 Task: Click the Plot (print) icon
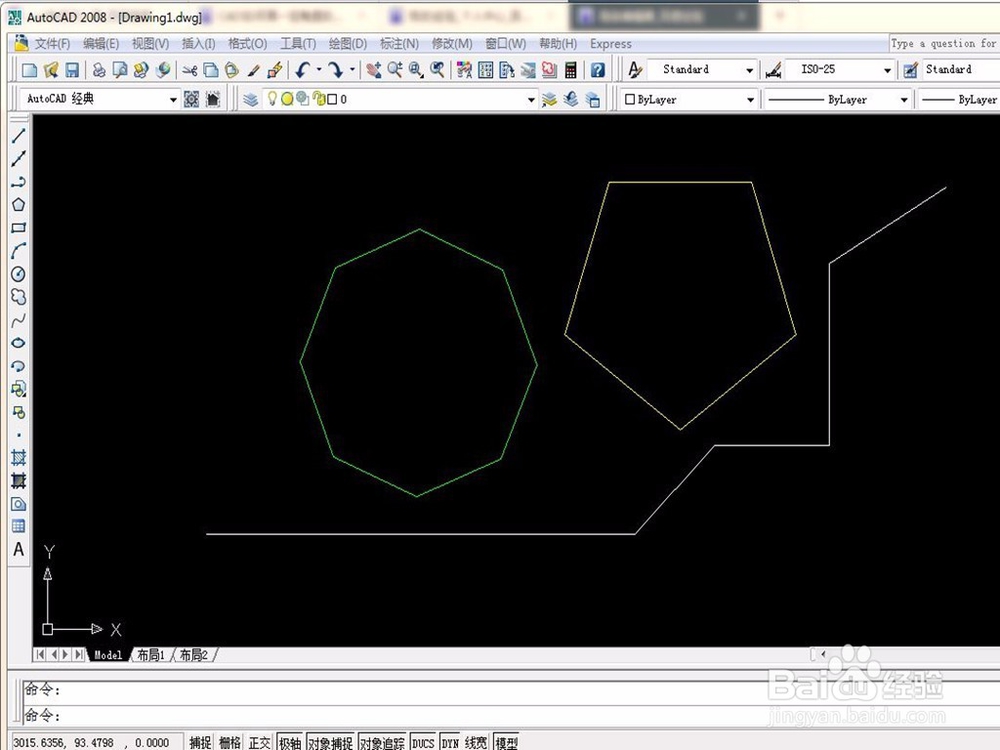coord(99,70)
